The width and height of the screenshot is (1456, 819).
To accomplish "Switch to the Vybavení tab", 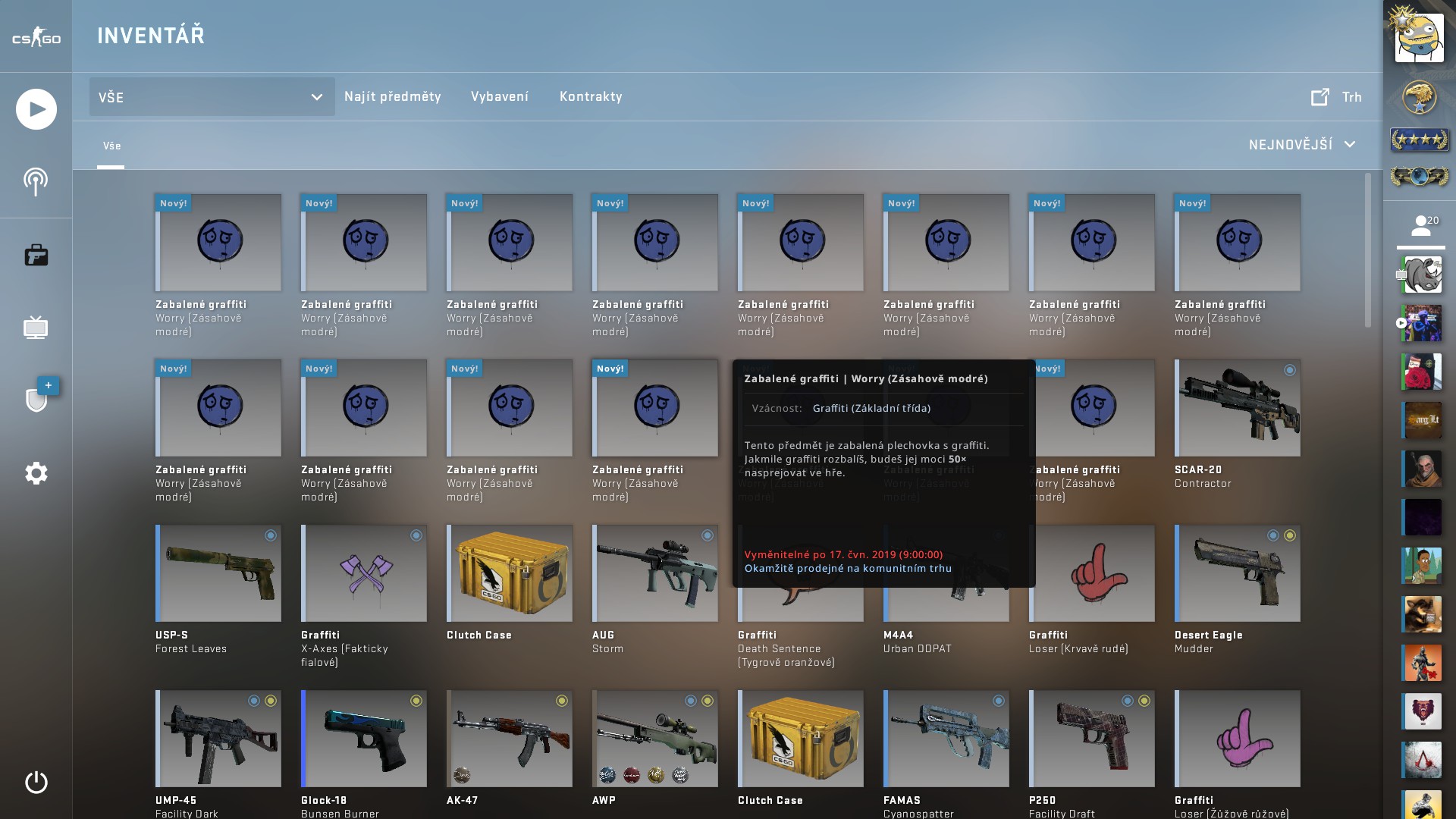I will pos(500,96).
